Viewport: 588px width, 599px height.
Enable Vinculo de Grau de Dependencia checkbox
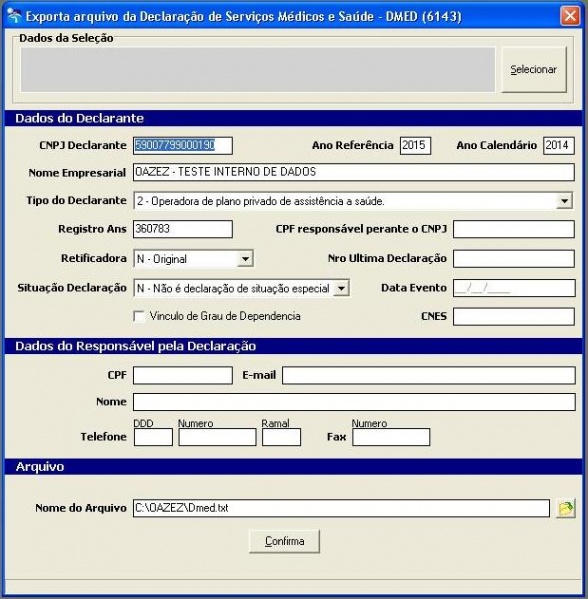point(139,317)
